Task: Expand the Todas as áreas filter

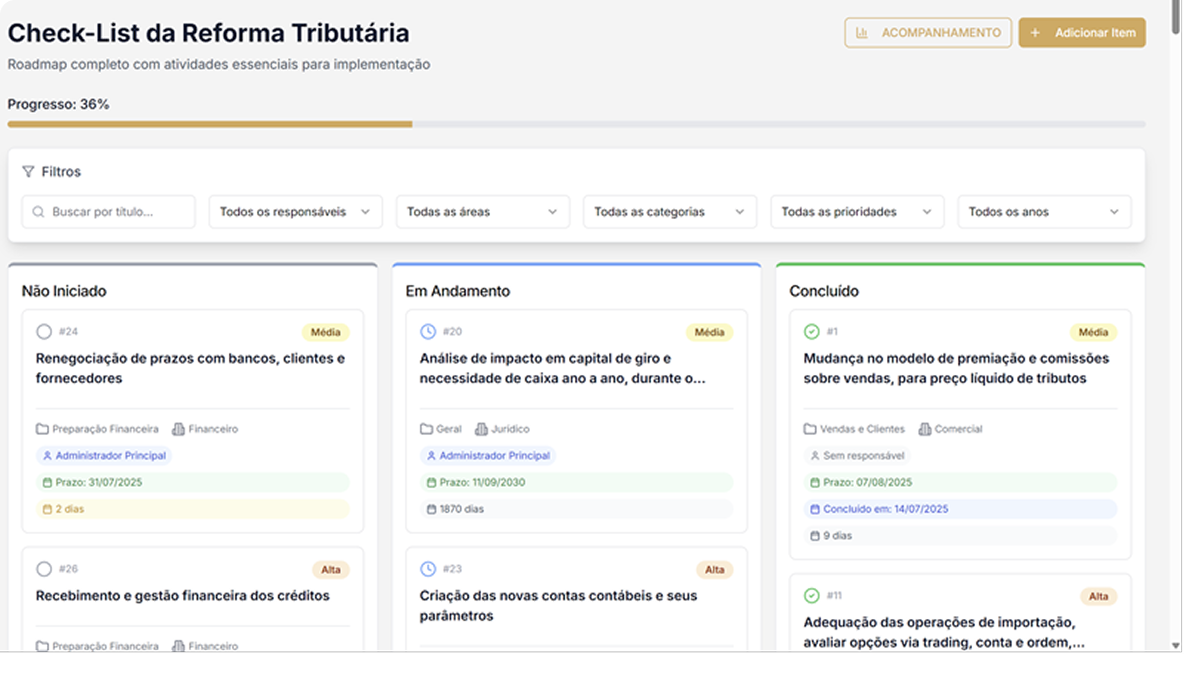Action: 482,212
